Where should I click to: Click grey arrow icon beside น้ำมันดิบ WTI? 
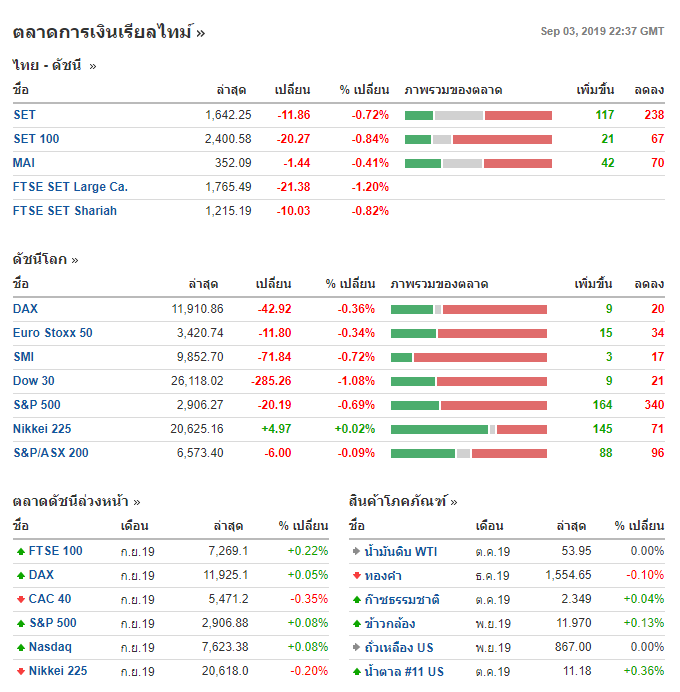click(356, 551)
